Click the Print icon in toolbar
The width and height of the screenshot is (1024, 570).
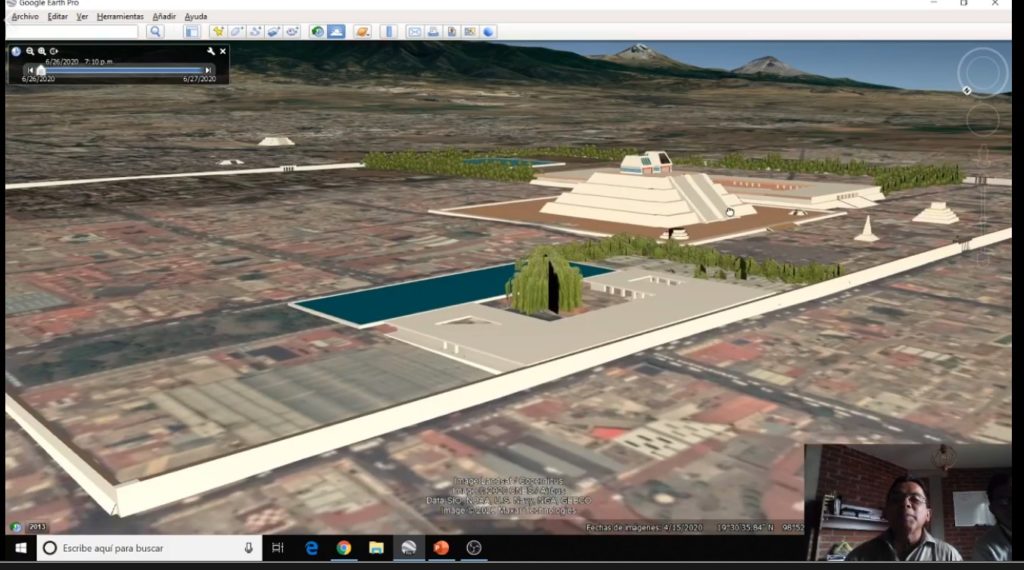pyautogui.click(x=434, y=32)
